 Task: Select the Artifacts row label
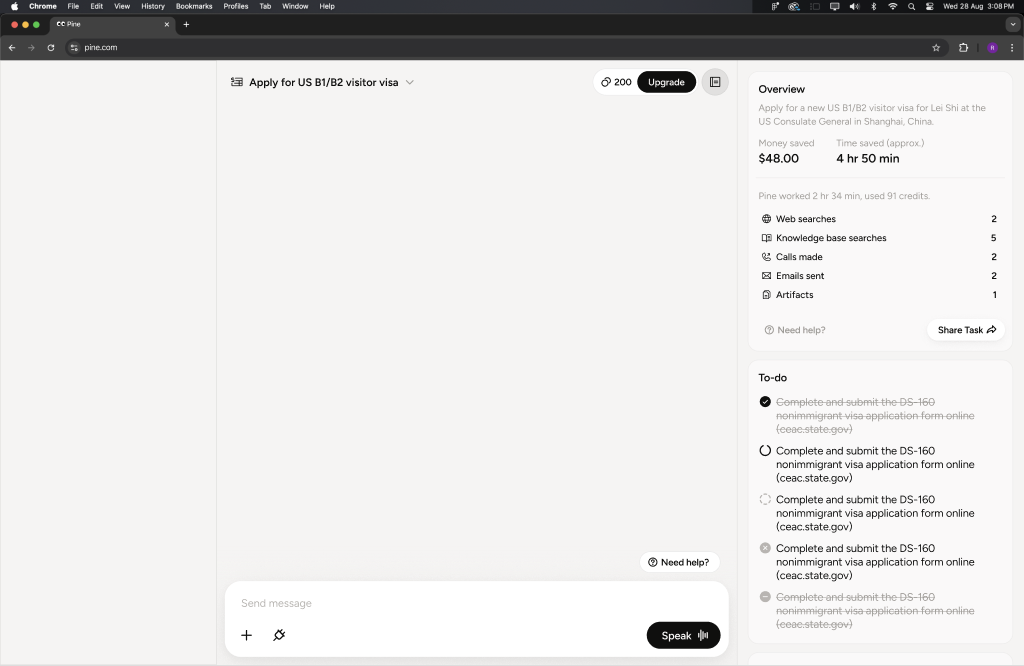(x=795, y=294)
